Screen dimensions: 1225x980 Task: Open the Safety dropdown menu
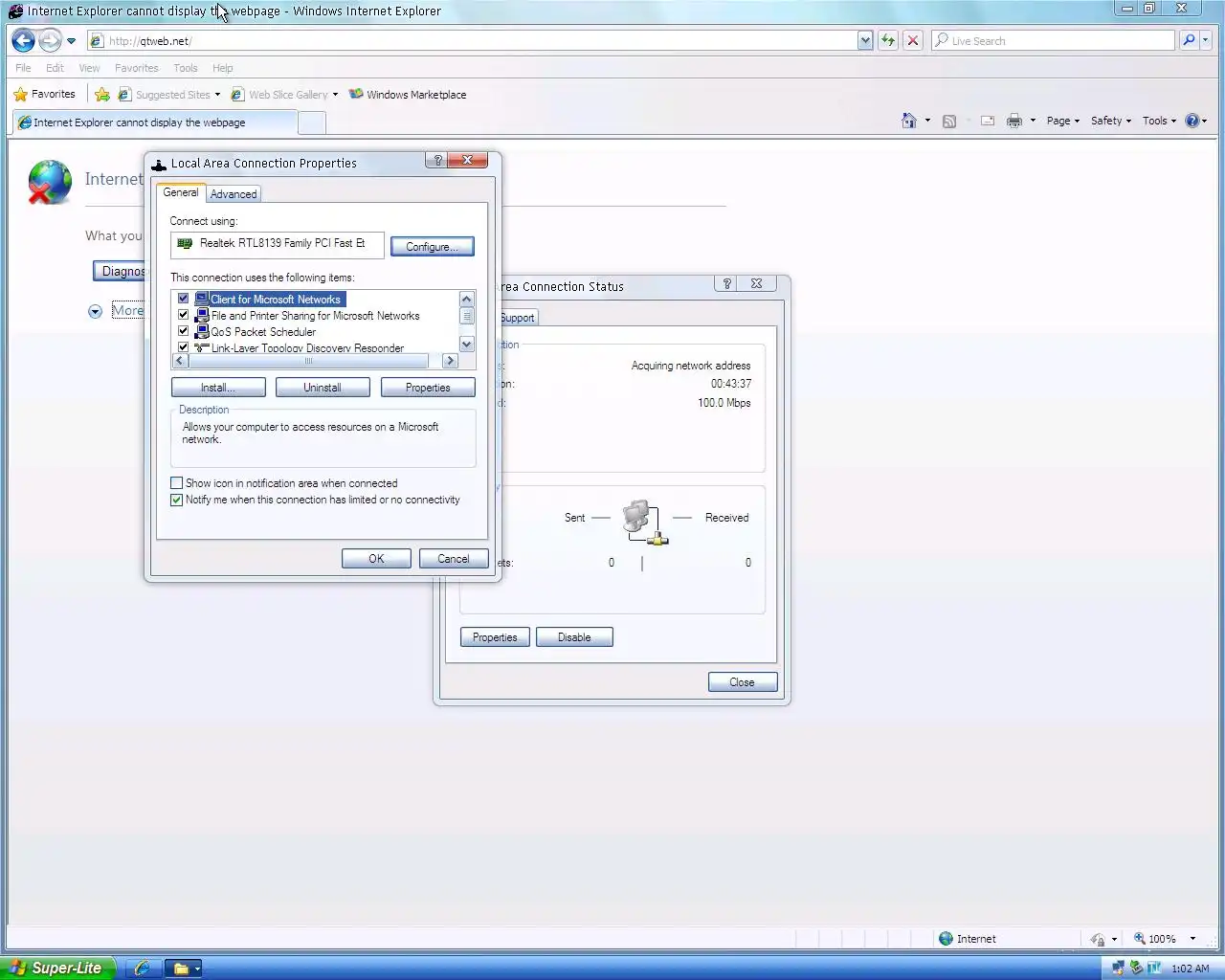point(1110,121)
